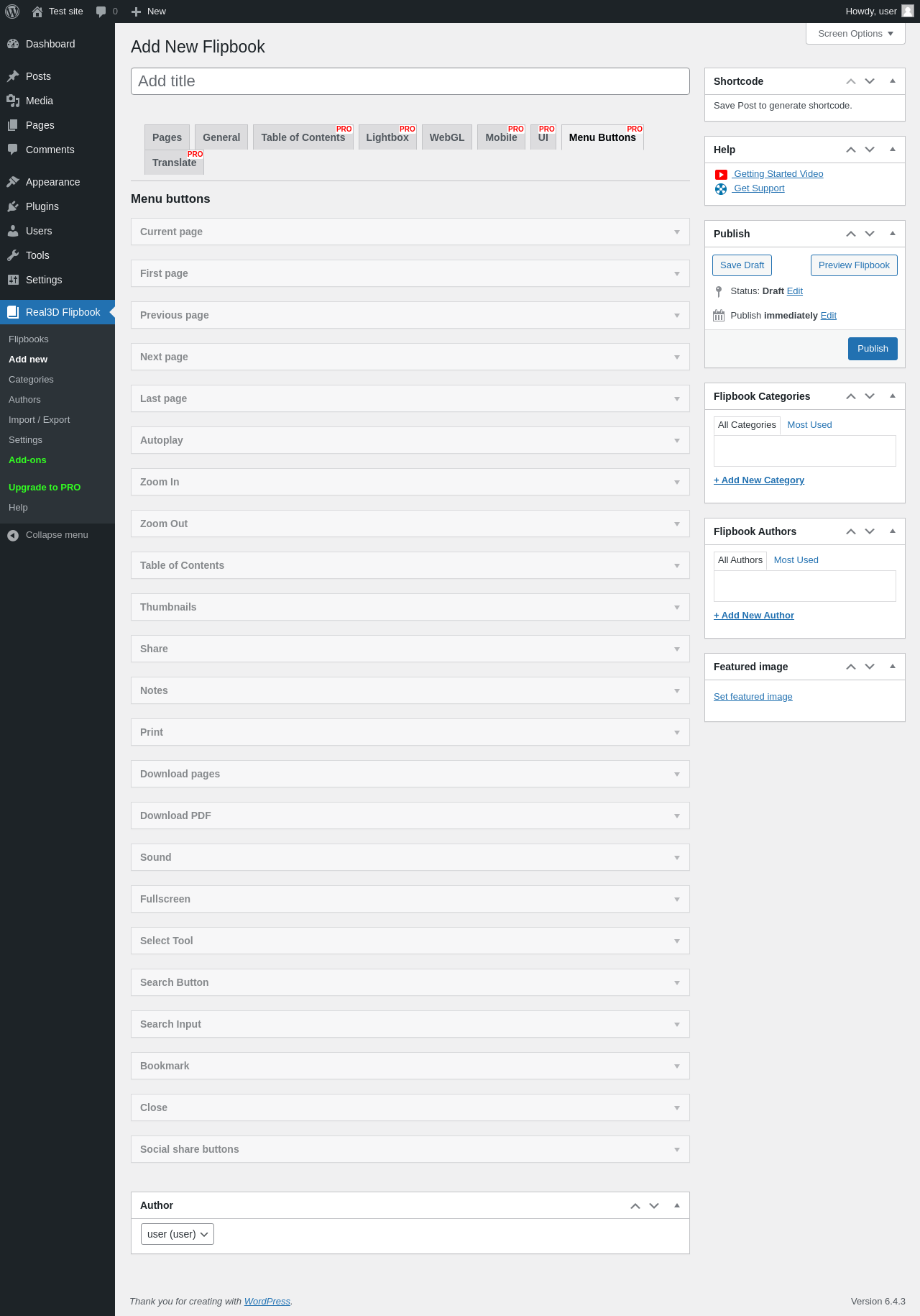Focus the Add title input field

[x=410, y=81]
